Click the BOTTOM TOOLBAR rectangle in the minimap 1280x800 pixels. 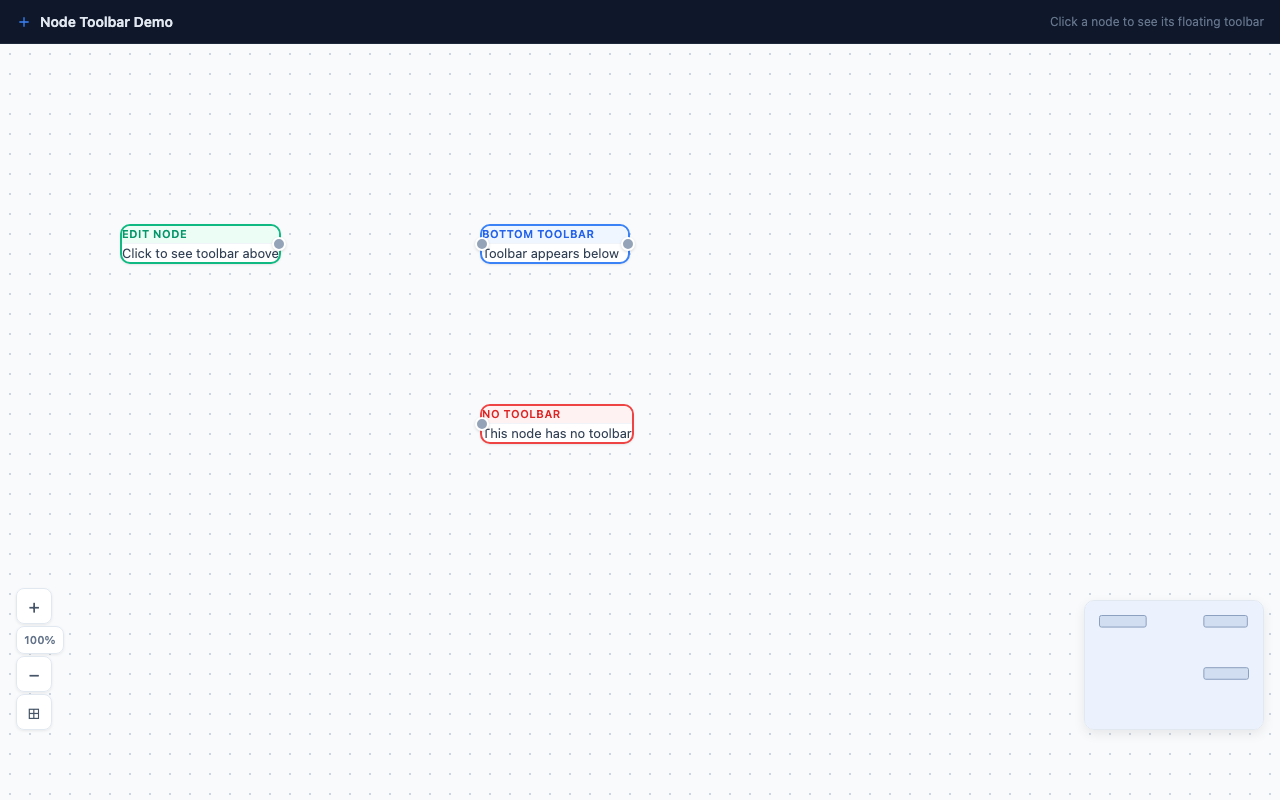click(1225, 621)
